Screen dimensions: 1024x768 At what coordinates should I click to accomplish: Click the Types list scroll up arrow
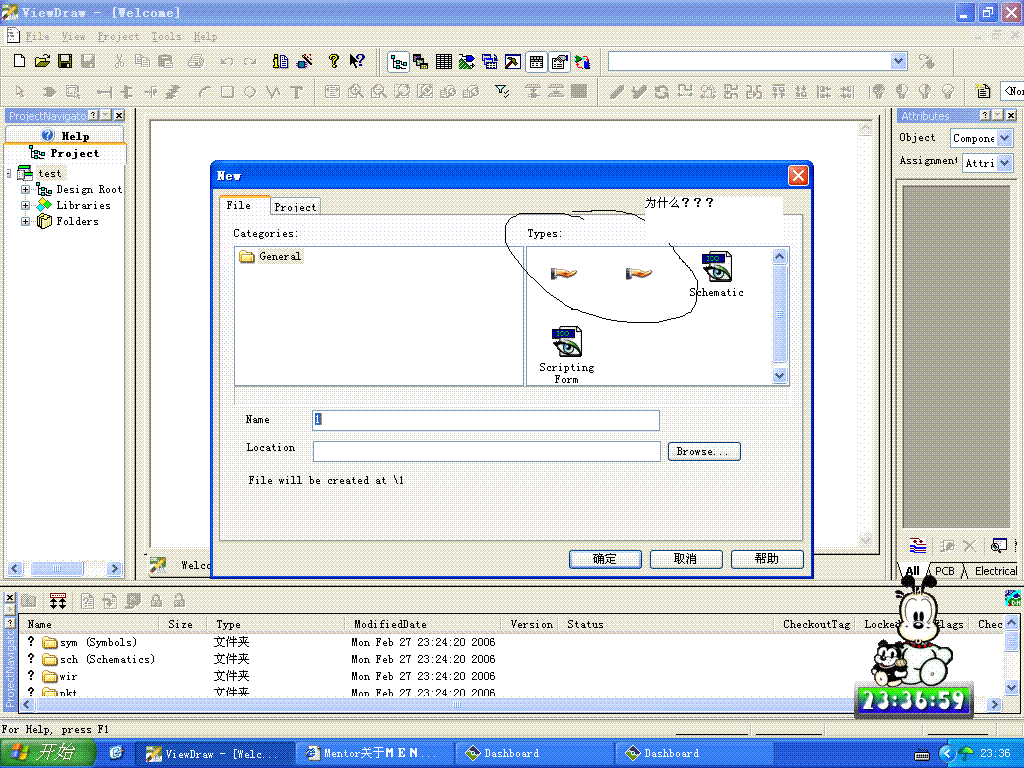[x=779, y=257]
